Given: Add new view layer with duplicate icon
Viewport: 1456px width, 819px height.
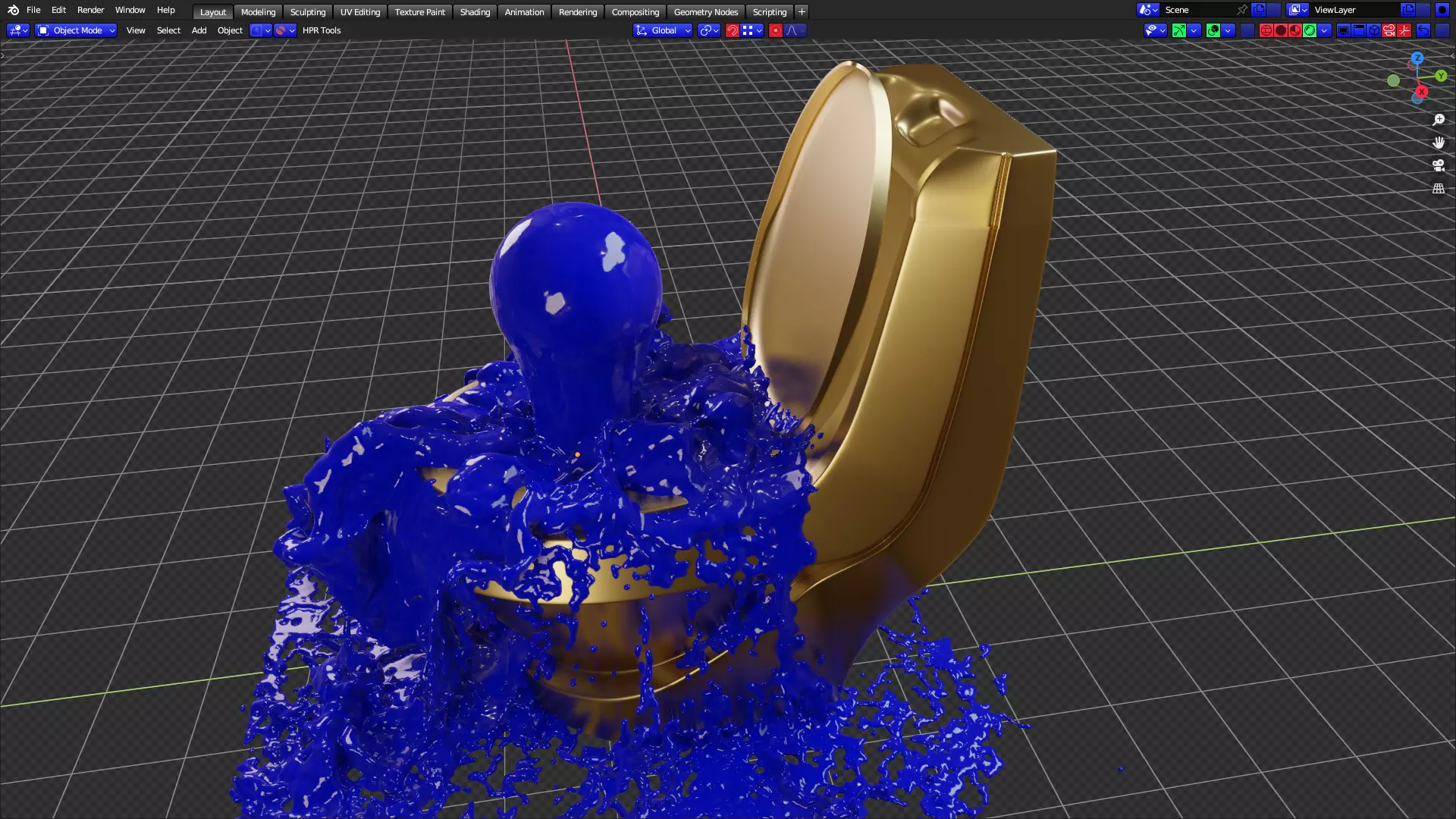Looking at the screenshot, I should [1407, 10].
